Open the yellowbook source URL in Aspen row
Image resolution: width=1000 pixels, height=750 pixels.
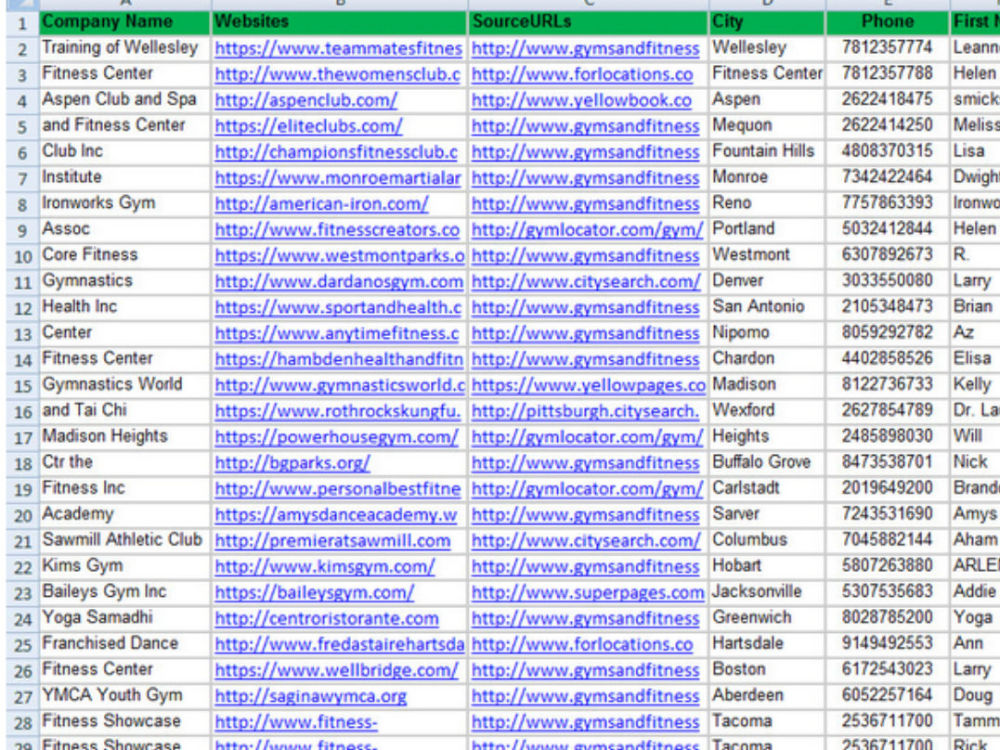tap(582, 100)
